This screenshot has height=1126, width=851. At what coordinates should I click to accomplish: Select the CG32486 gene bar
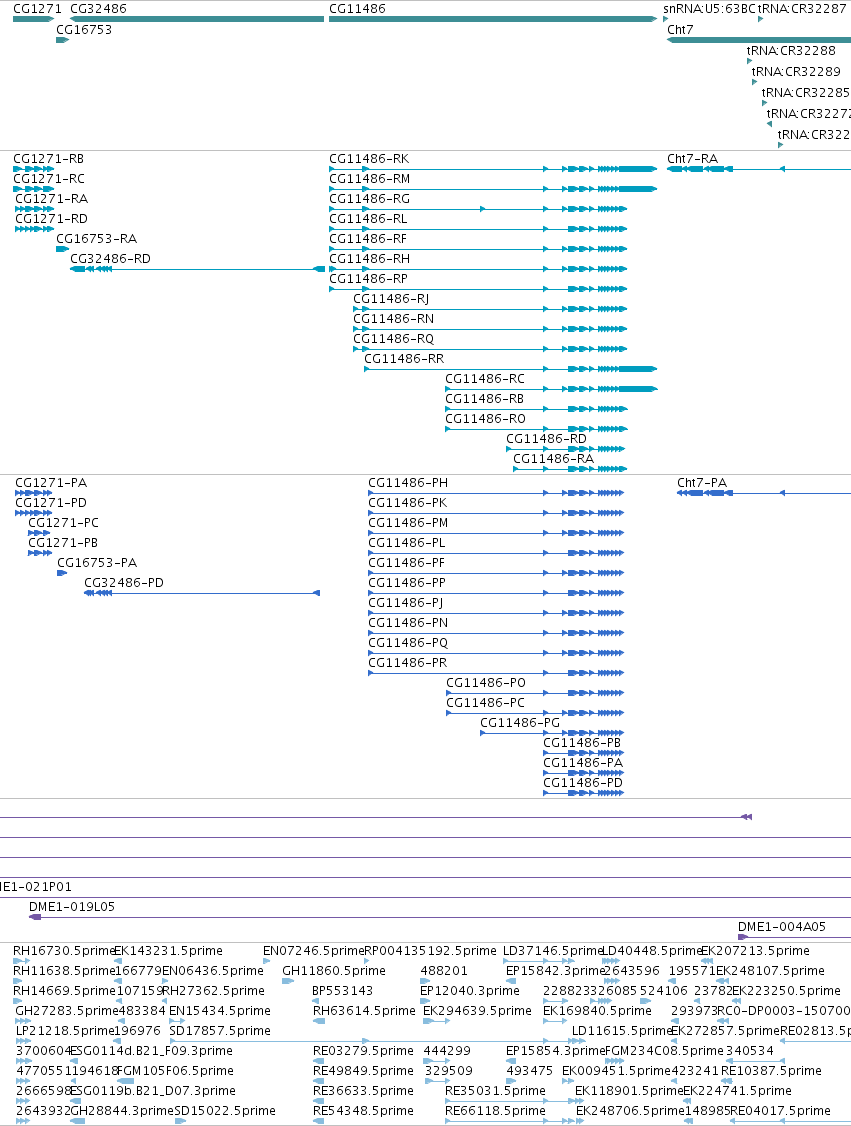(197, 19)
